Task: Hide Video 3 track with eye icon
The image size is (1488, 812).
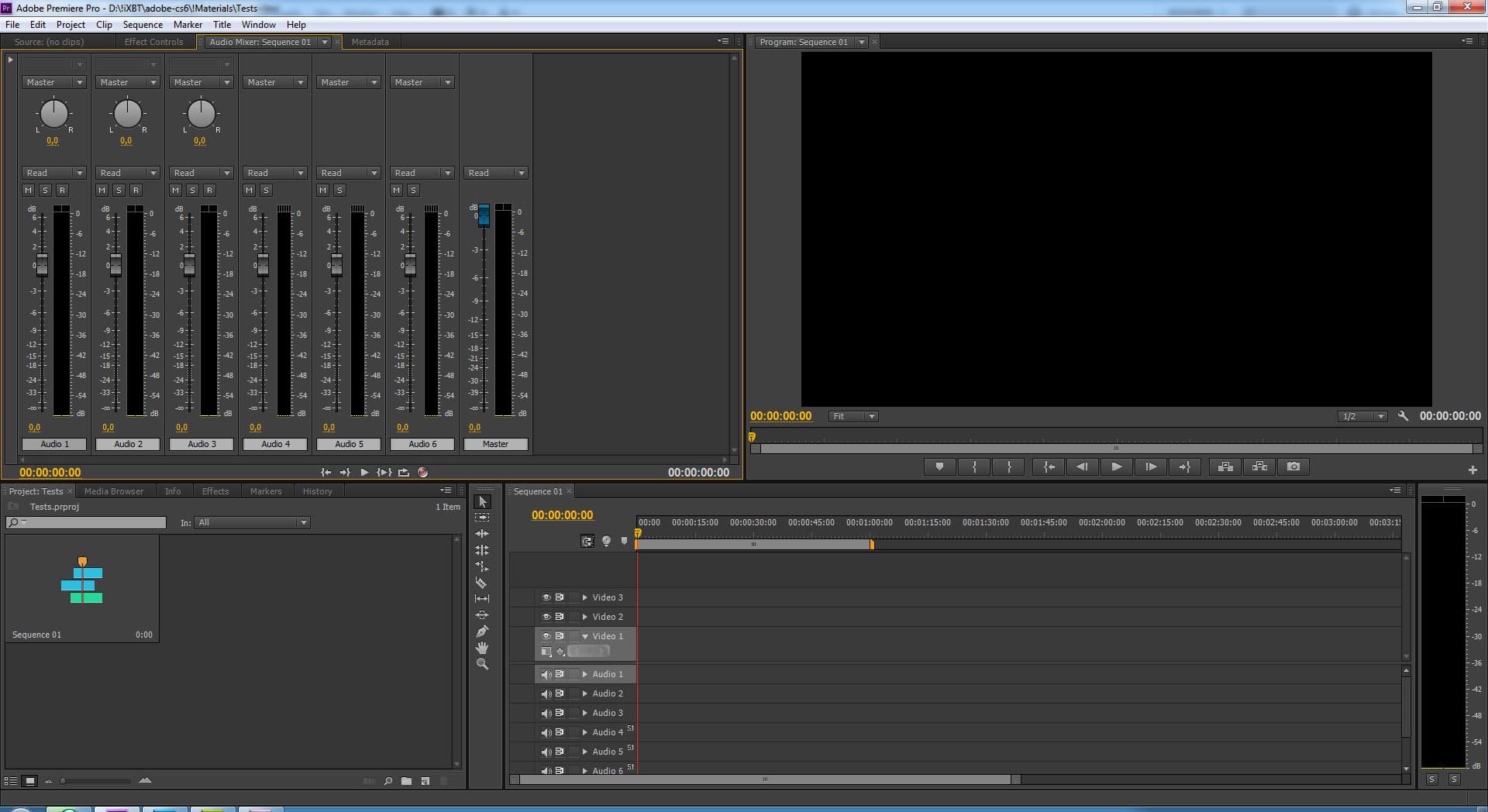Action: coord(546,597)
